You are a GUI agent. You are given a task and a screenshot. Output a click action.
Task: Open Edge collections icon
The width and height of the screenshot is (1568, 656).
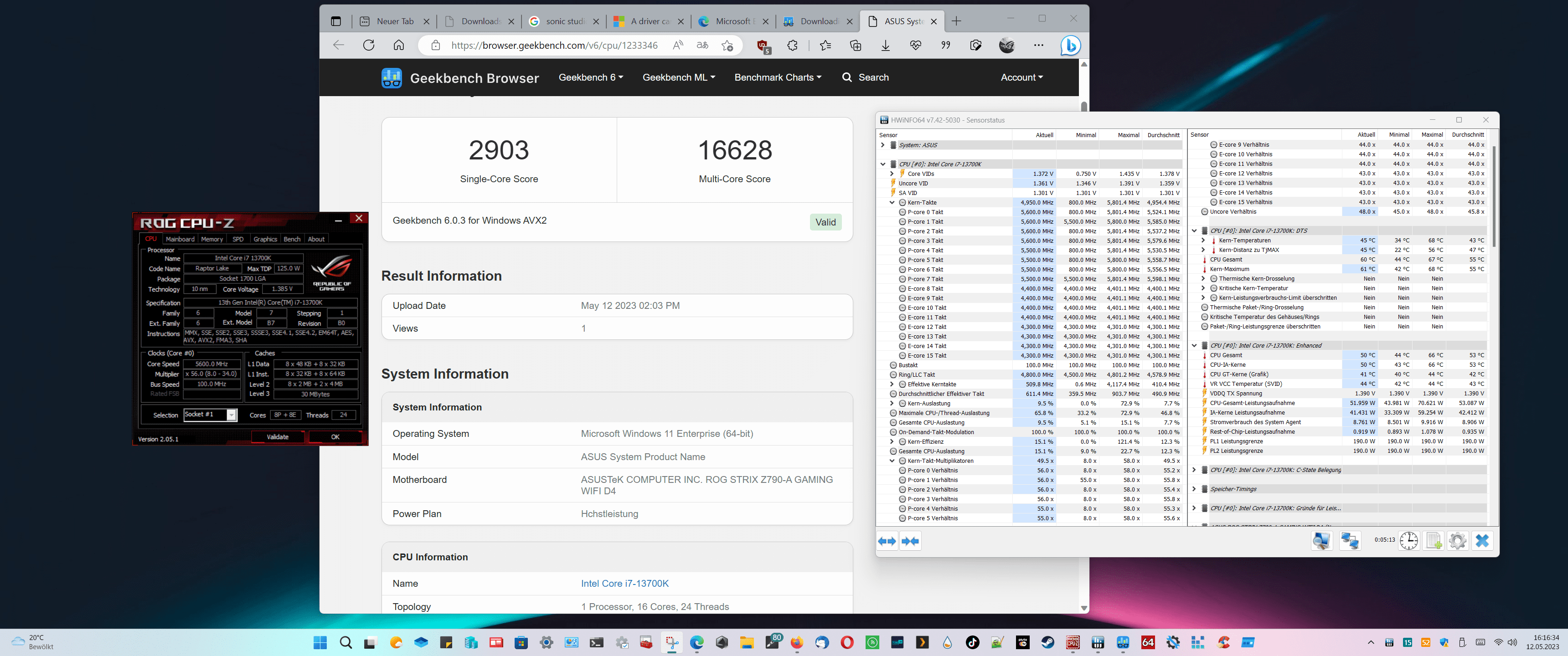(x=855, y=45)
